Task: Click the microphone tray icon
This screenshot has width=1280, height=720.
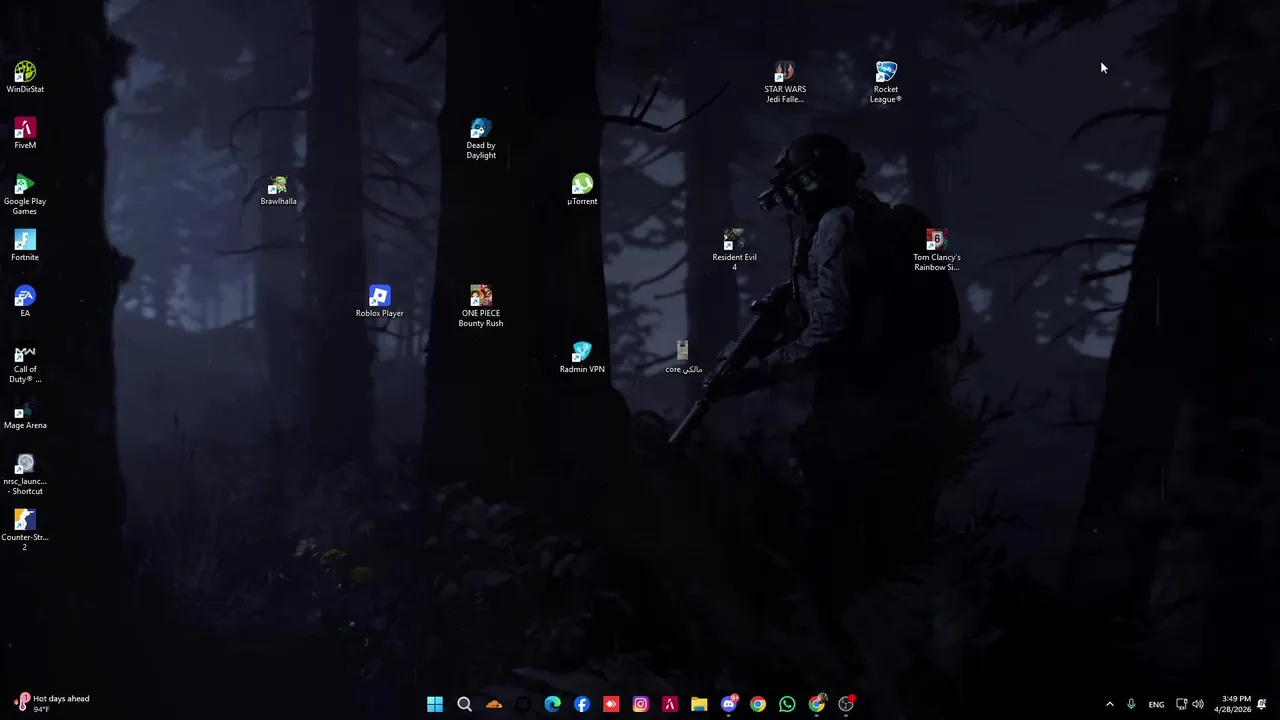Action: tap(1131, 704)
